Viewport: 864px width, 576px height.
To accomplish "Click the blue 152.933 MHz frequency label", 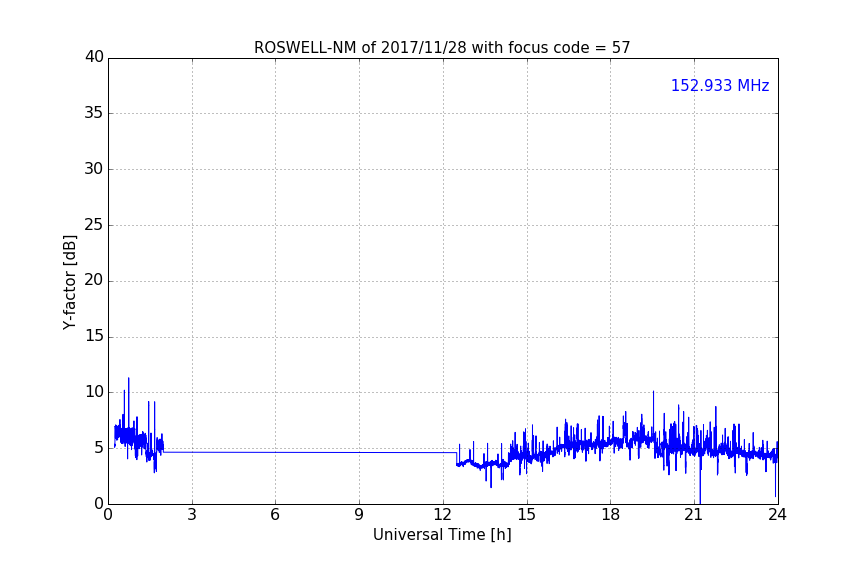I will [720, 85].
